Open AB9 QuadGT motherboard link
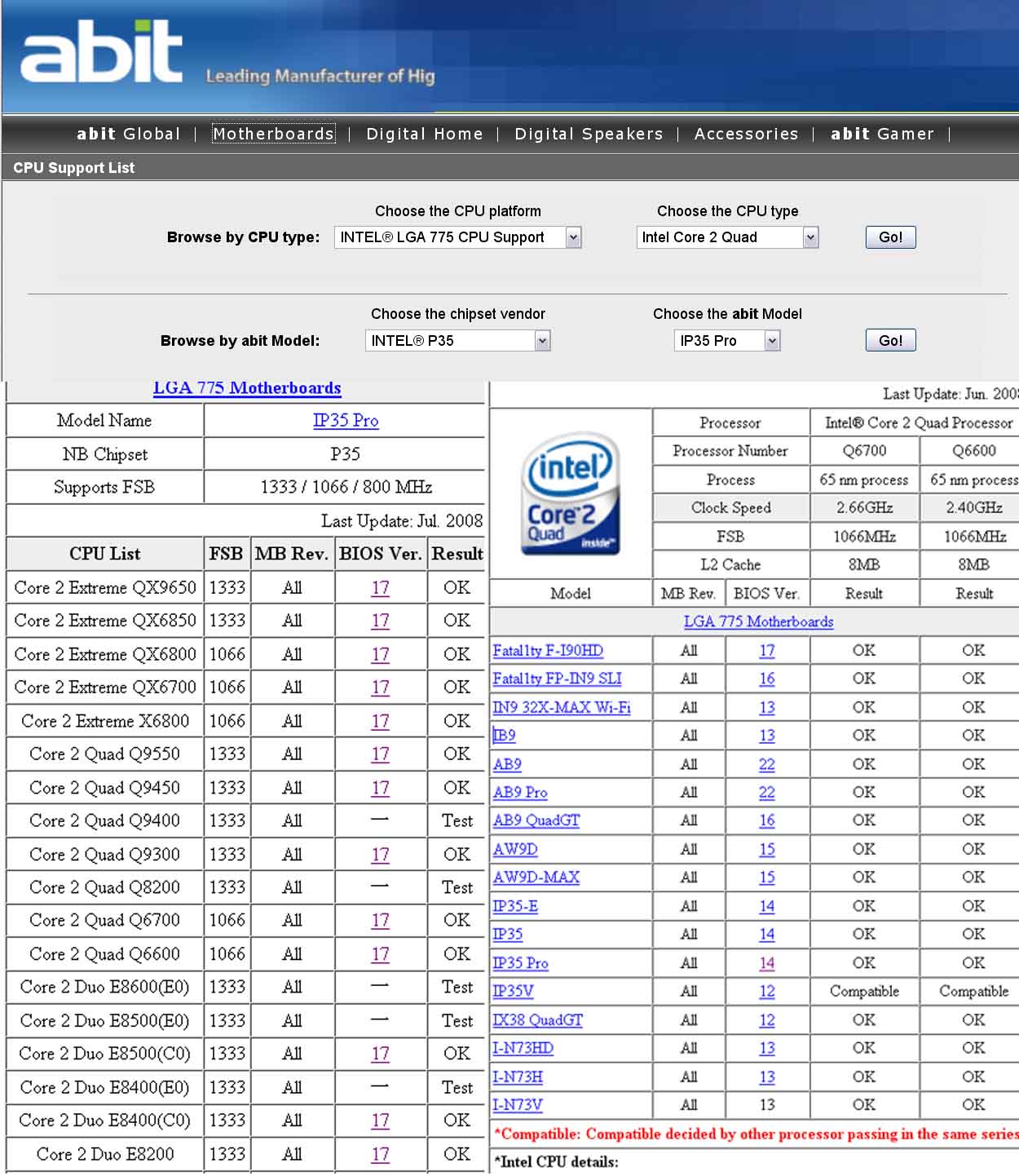1019x1176 pixels. [536, 820]
